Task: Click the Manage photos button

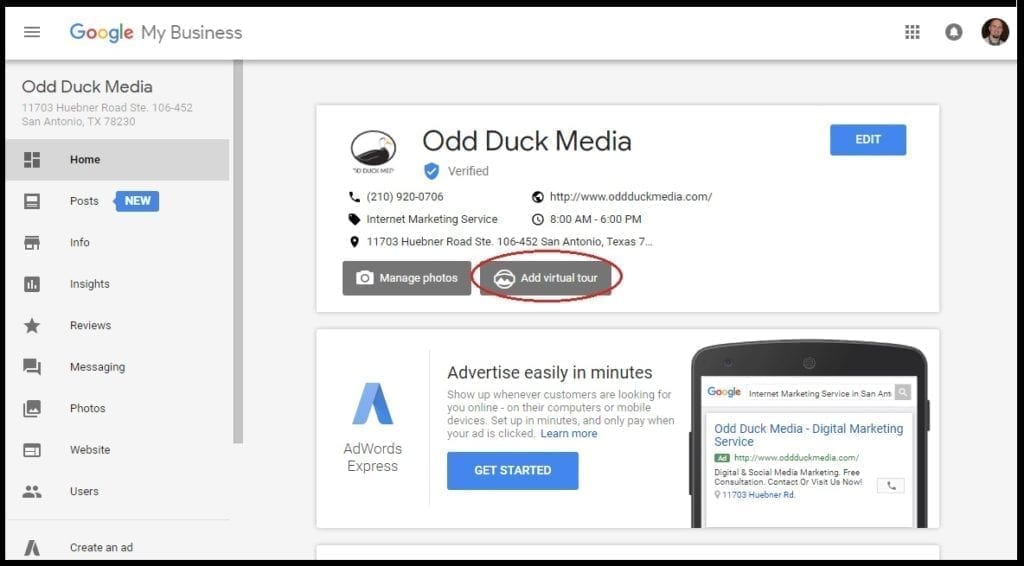Action: [x=406, y=278]
